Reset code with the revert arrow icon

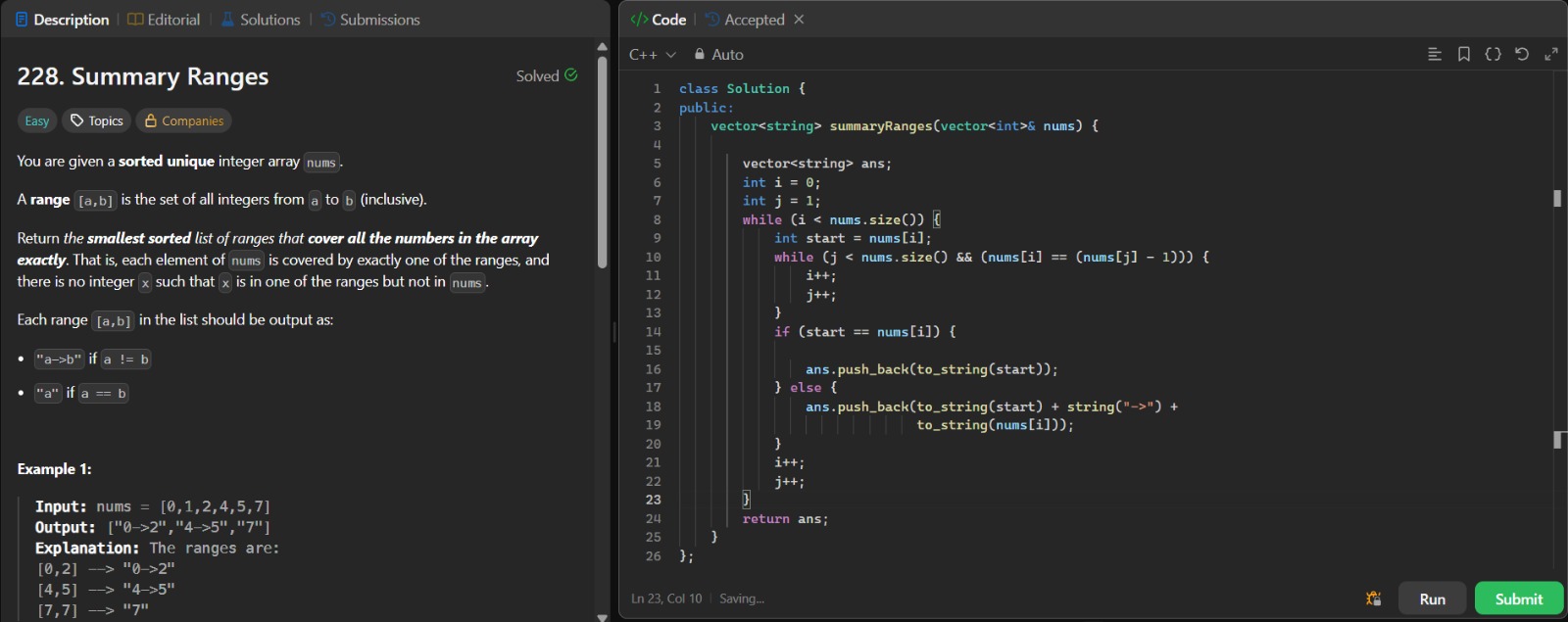(x=1522, y=55)
